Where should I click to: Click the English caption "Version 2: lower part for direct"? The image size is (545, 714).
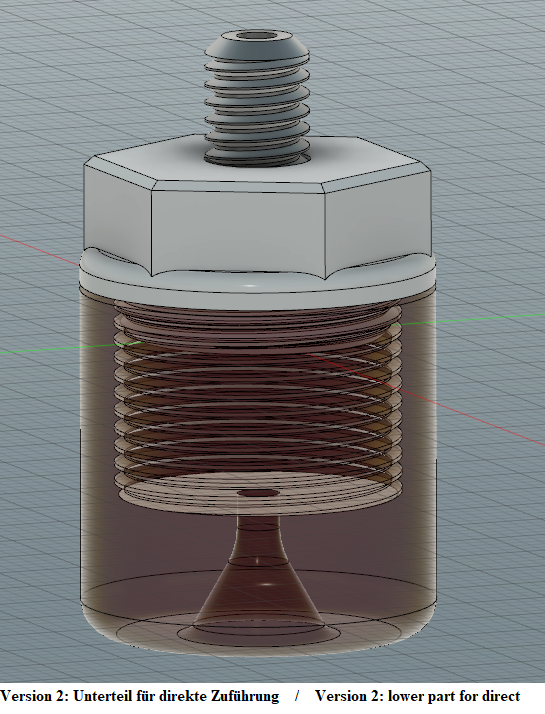[418, 696]
